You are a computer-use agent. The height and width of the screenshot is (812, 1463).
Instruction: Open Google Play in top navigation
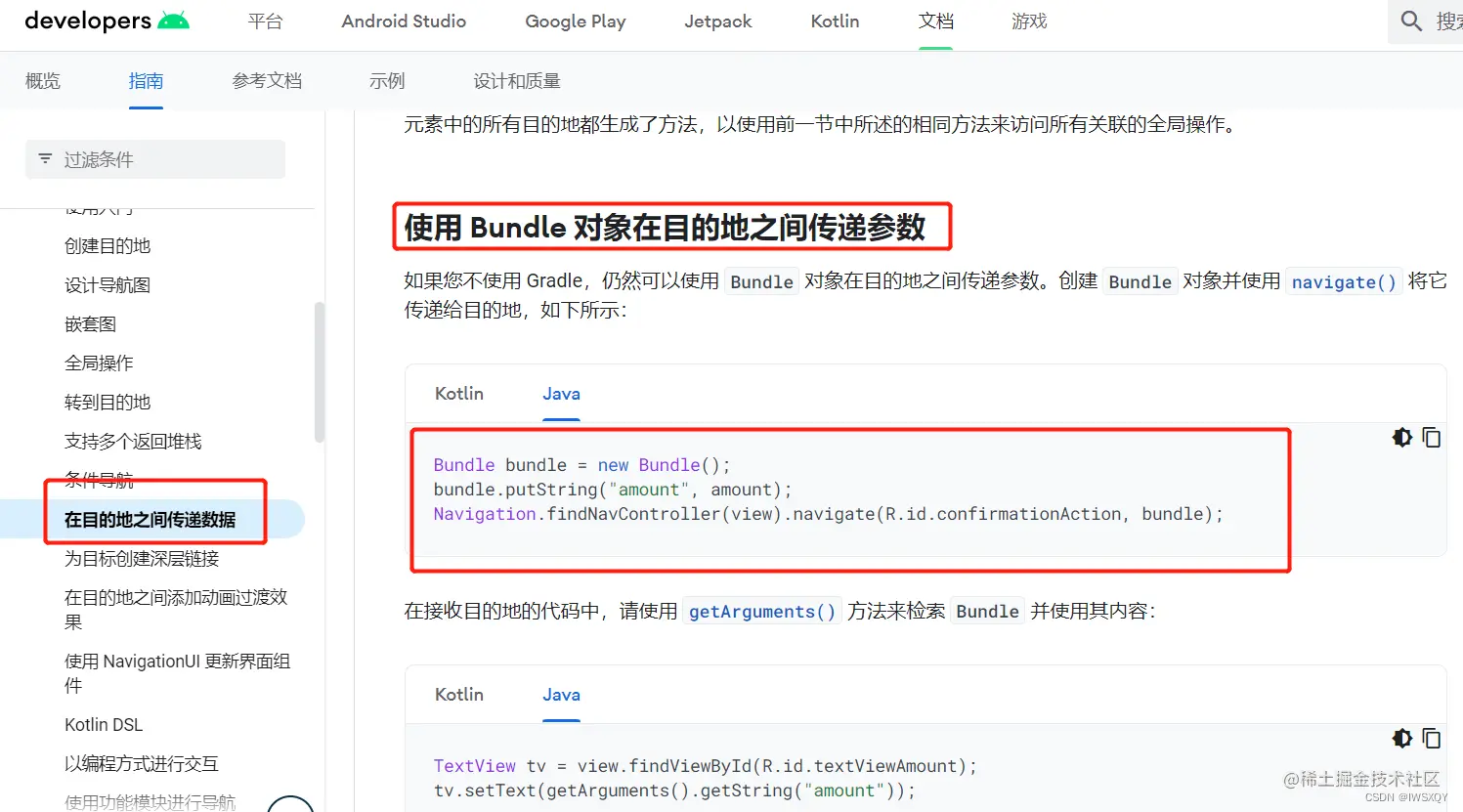pyautogui.click(x=576, y=21)
